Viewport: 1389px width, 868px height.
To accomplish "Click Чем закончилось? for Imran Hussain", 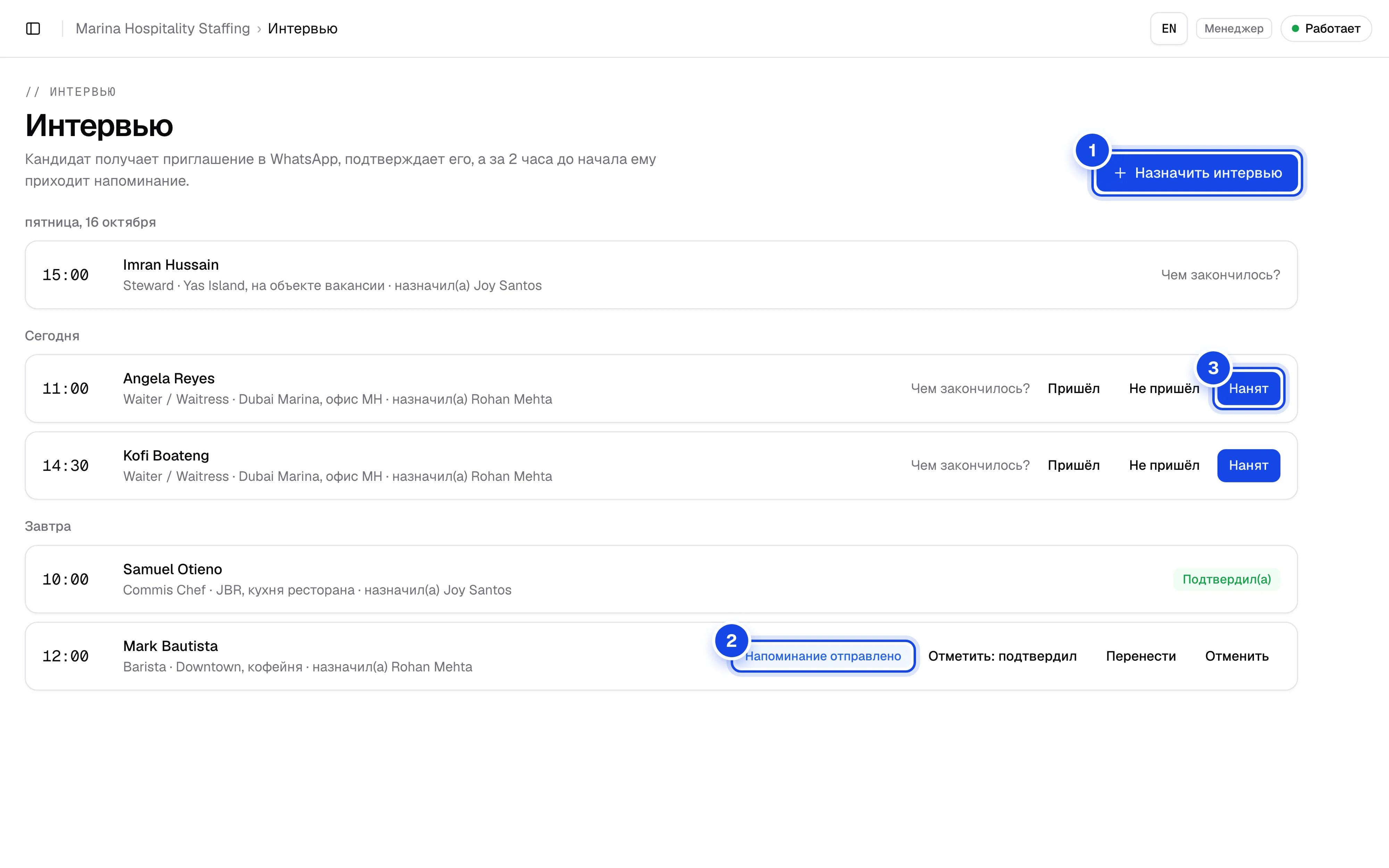I will [x=1220, y=275].
